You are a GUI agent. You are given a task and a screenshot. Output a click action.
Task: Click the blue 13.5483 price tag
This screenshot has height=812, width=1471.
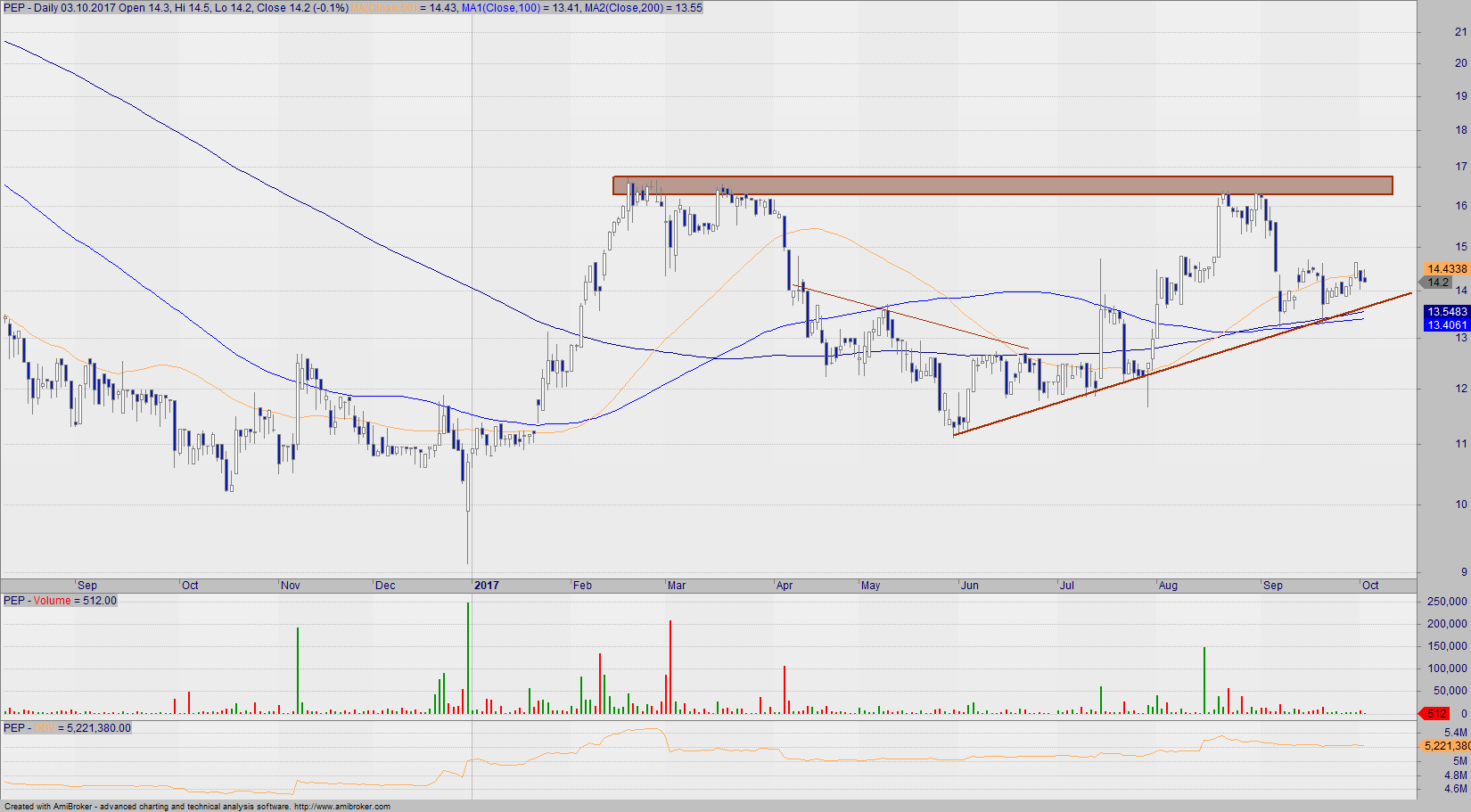1446,312
